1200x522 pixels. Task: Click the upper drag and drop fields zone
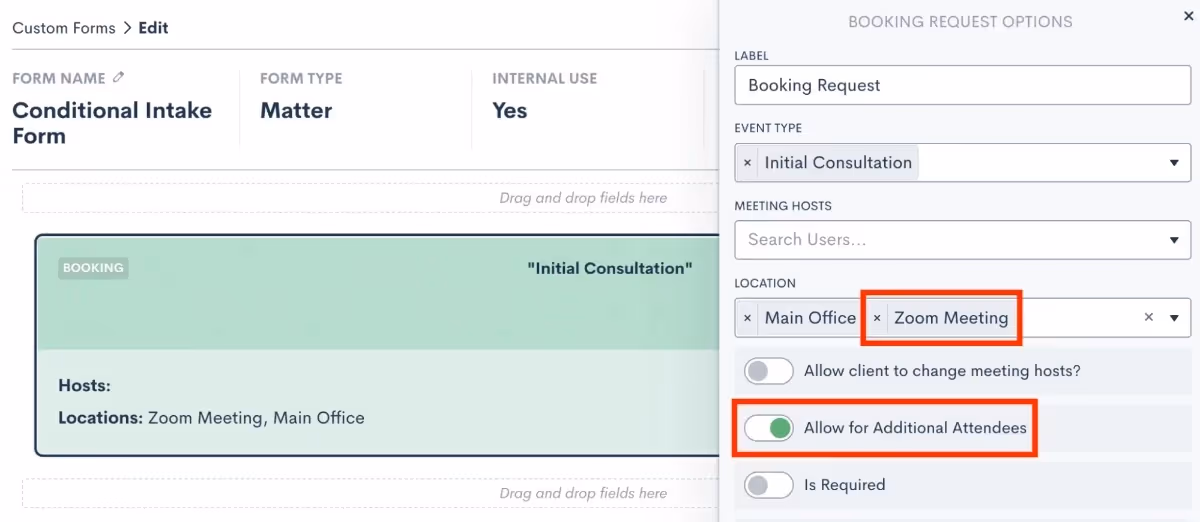click(371, 198)
